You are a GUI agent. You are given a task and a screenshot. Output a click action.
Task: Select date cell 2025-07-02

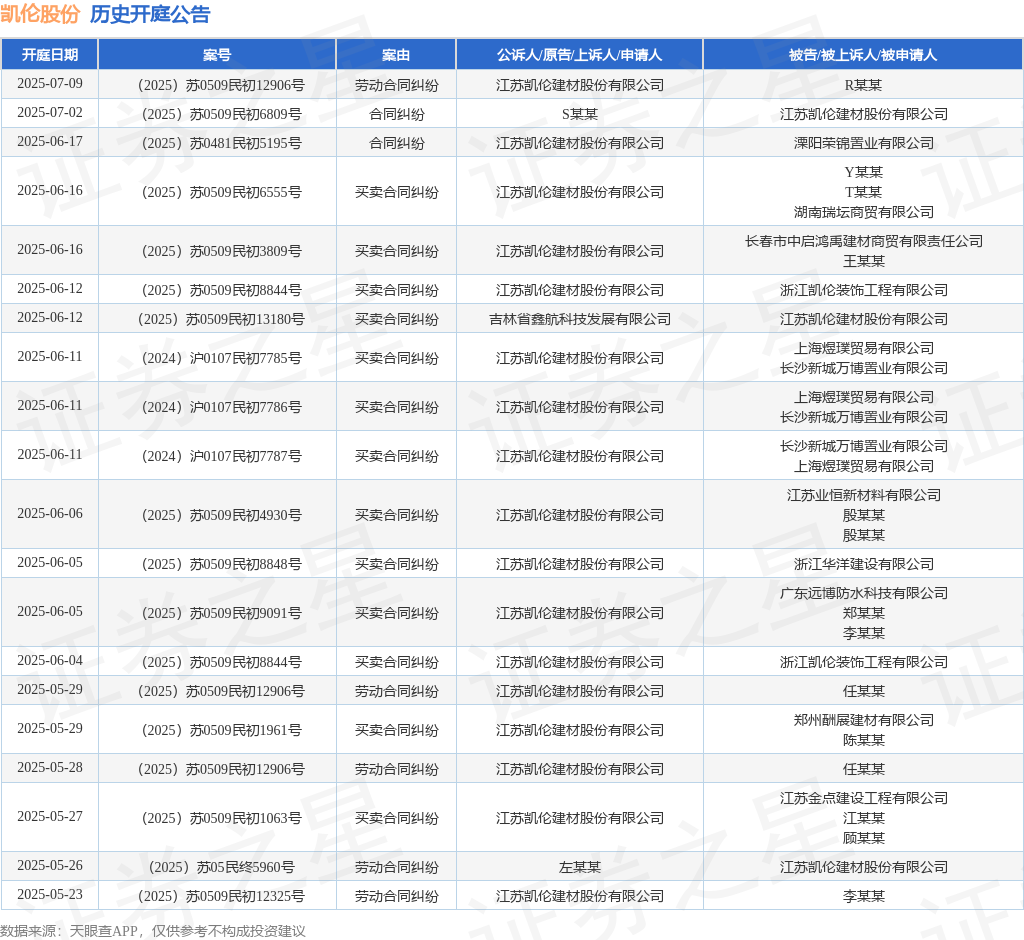tap(50, 112)
